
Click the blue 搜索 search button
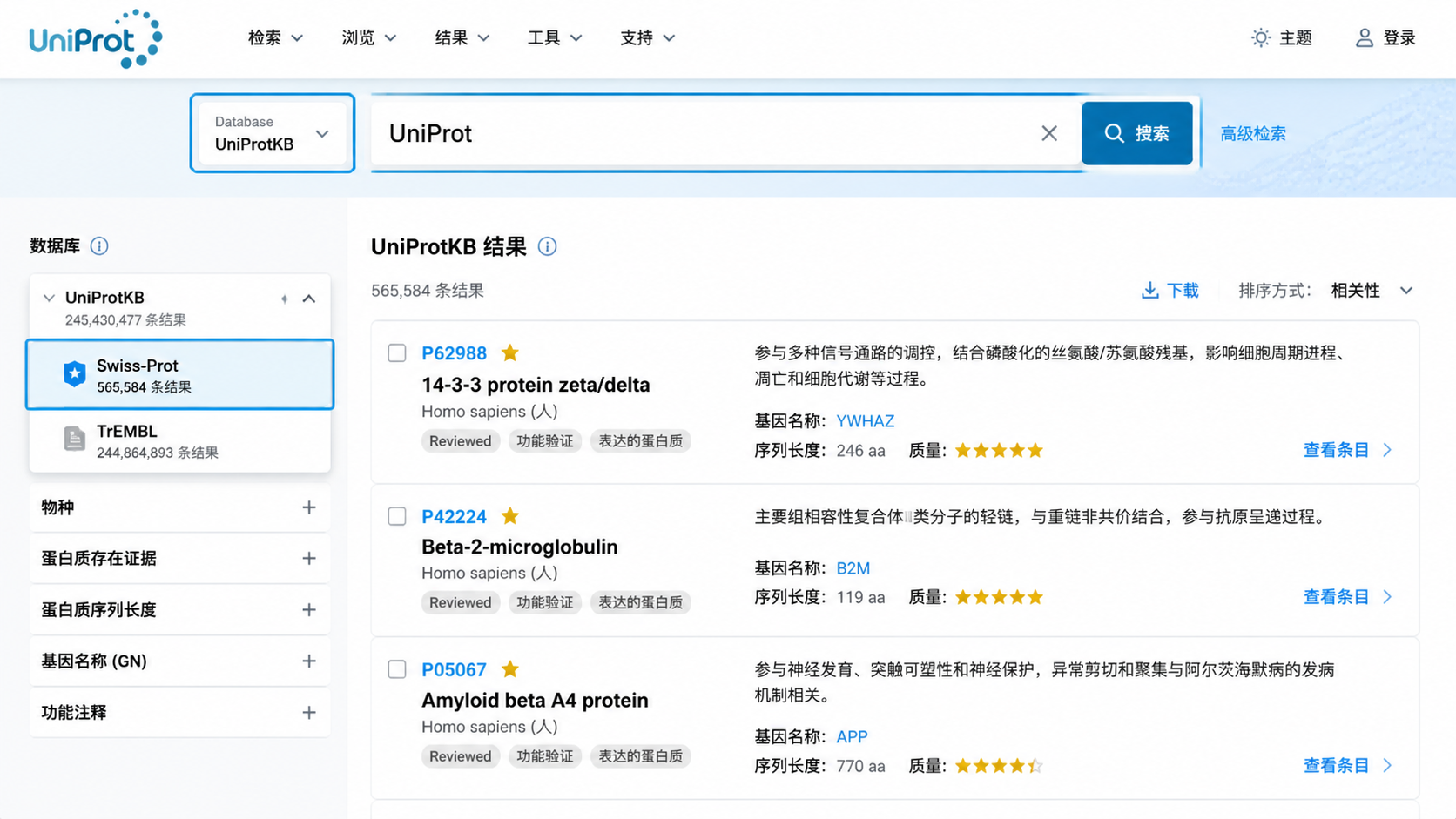[x=1136, y=133]
